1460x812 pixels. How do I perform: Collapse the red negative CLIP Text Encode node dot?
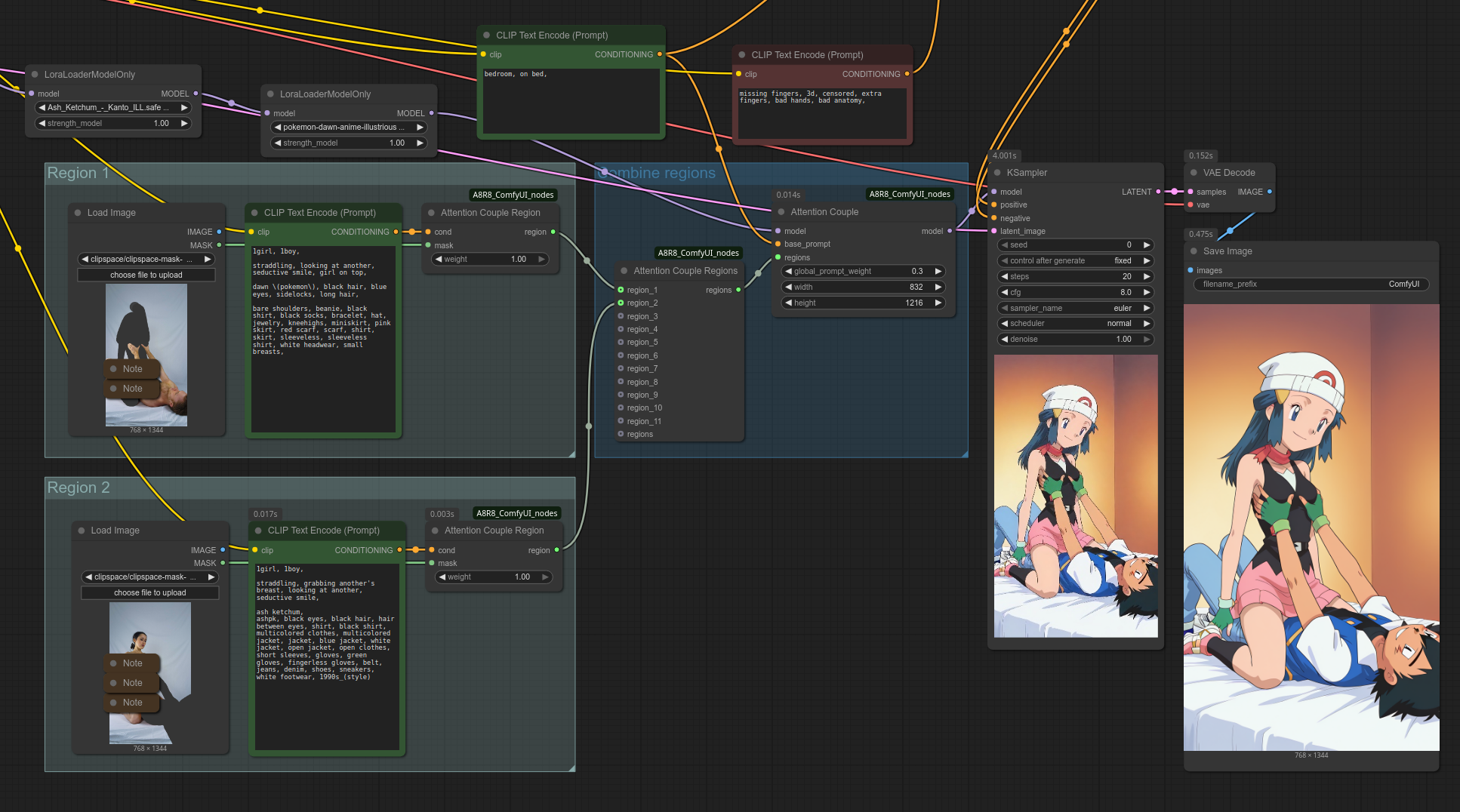pyautogui.click(x=742, y=55)
